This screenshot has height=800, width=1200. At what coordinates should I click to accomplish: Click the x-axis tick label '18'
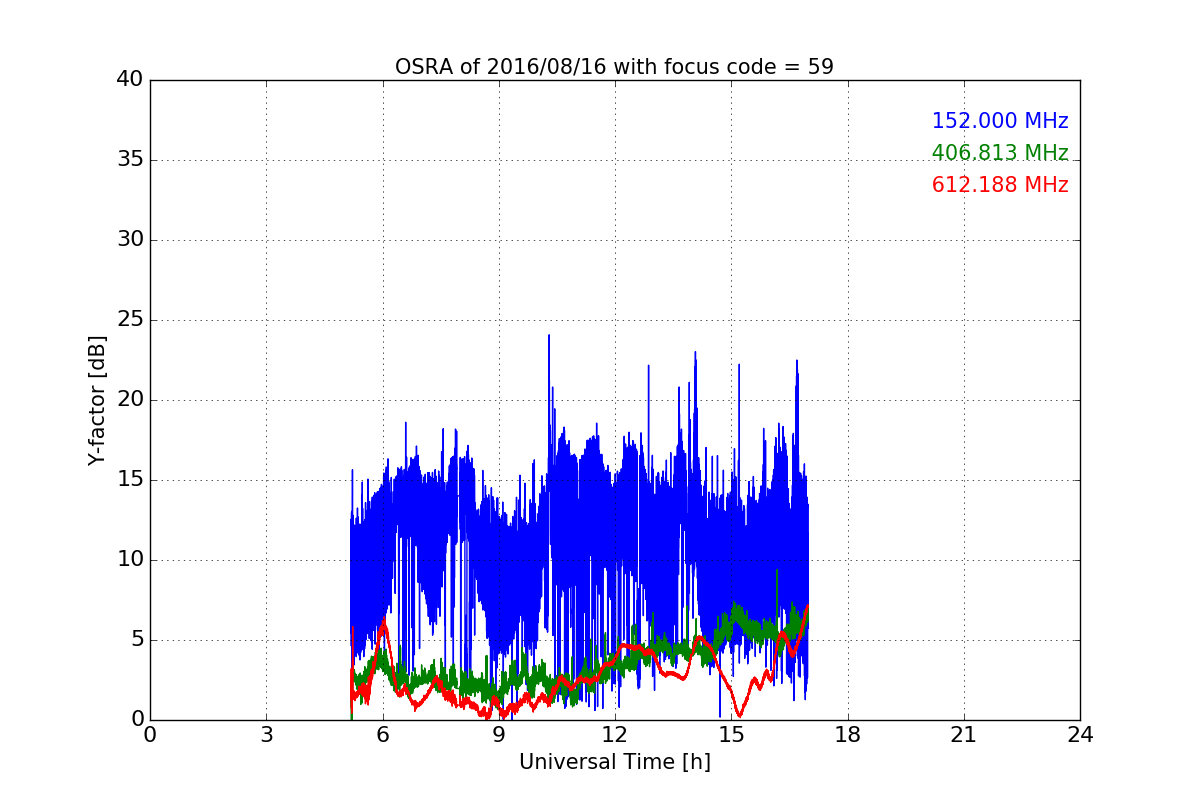click(x=848, y=735)
